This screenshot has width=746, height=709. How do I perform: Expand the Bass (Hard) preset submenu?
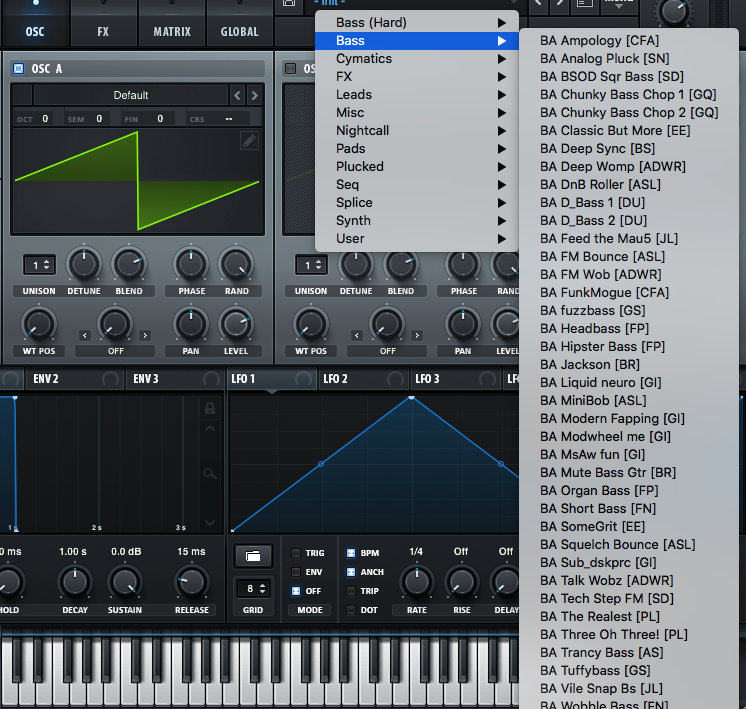[x=417, y=23]
